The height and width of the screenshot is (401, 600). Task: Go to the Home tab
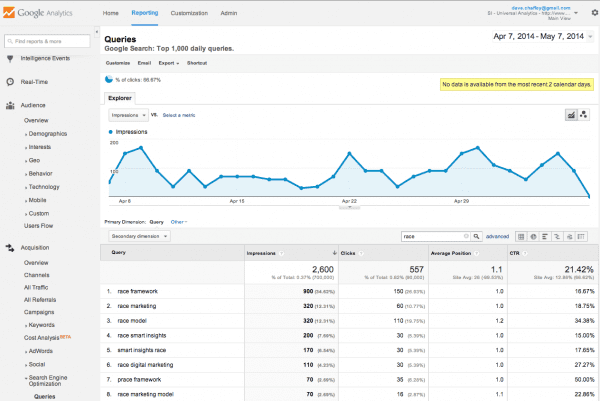(111, 13)
